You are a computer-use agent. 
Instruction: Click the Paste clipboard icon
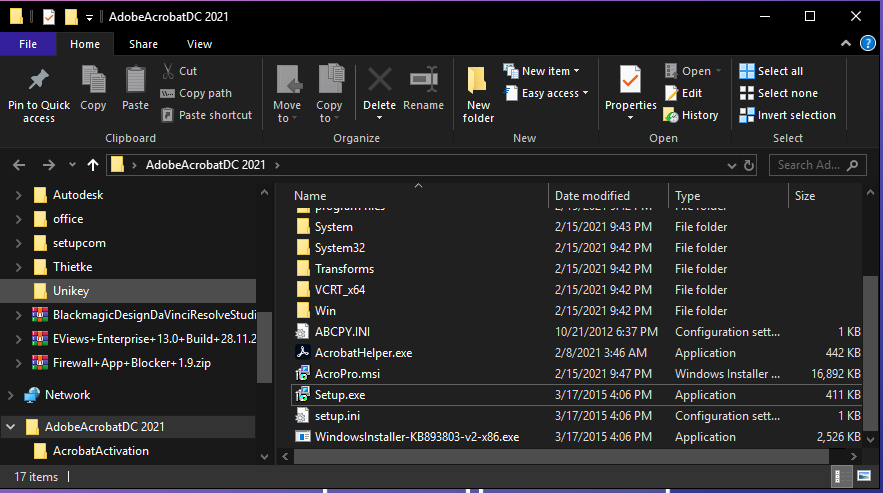(135, 79)
